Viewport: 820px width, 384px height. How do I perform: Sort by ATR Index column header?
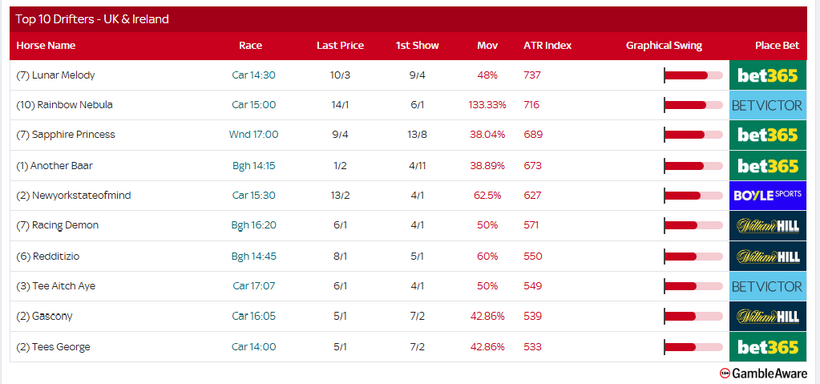tap(548, 46)
